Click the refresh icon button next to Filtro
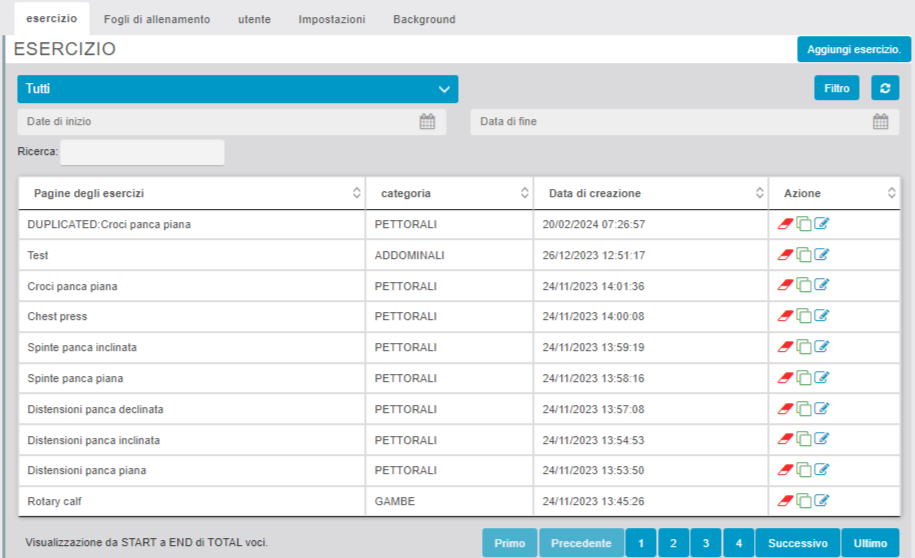 tap(884, 88)
